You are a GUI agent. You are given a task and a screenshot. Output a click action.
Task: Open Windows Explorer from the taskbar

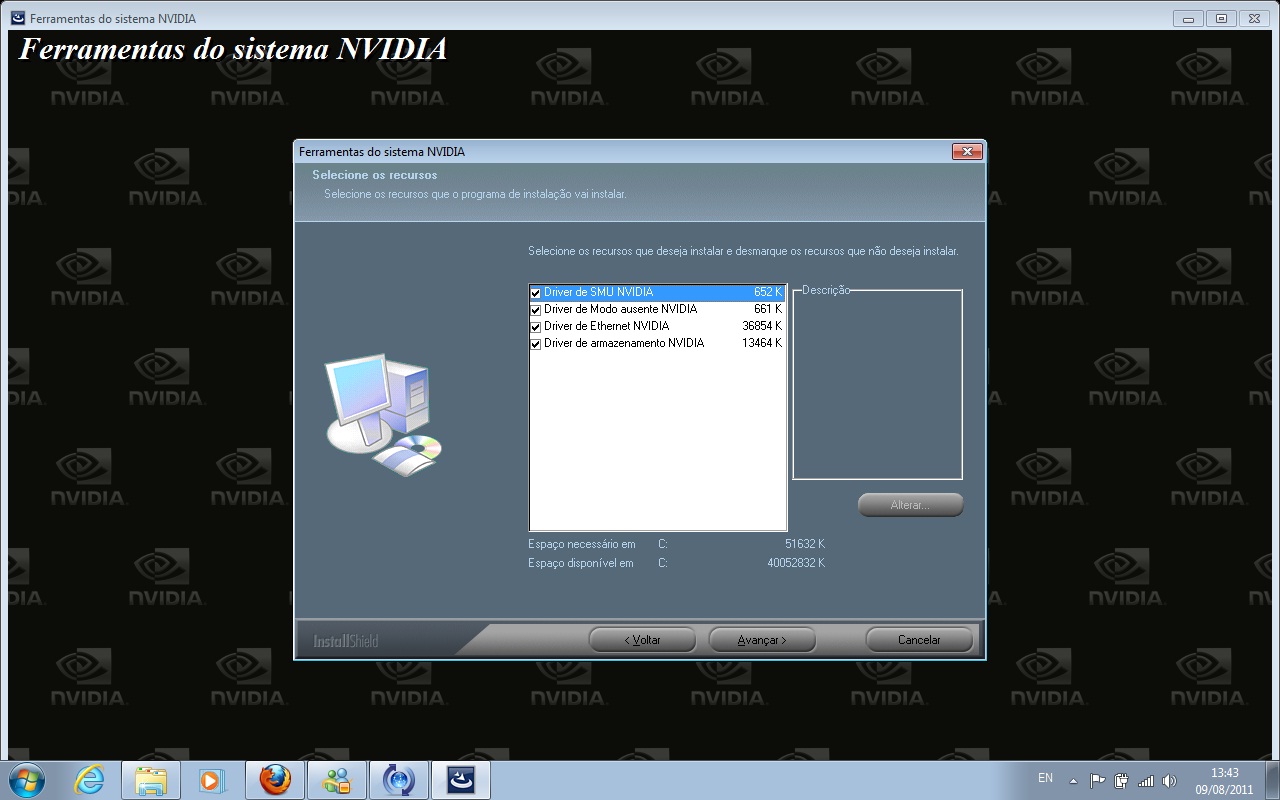151,780
